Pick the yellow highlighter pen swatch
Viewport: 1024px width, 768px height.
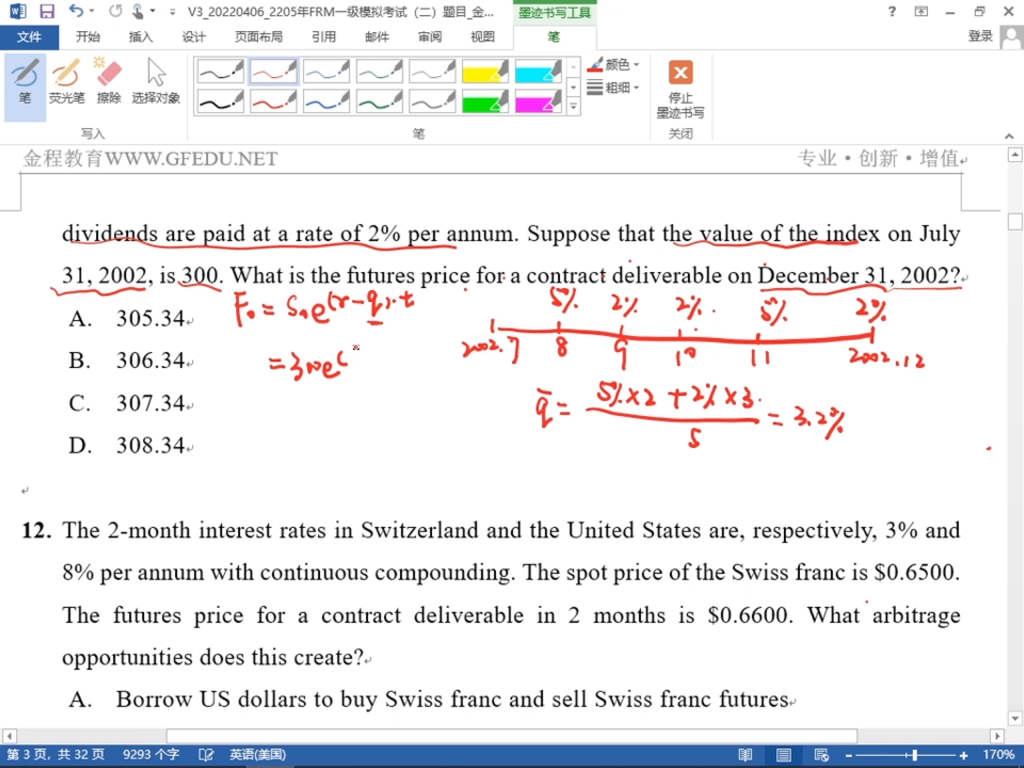(485, 72)
